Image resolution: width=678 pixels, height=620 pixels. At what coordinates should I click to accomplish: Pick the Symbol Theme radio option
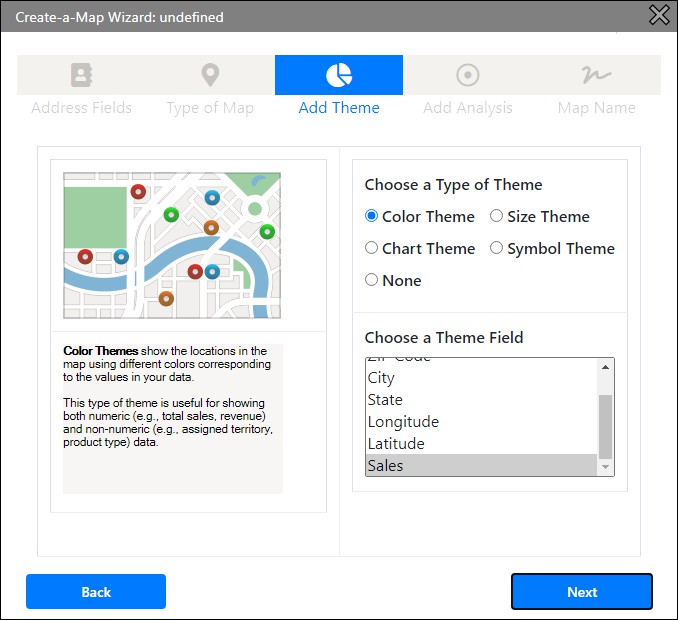[496, 248]
